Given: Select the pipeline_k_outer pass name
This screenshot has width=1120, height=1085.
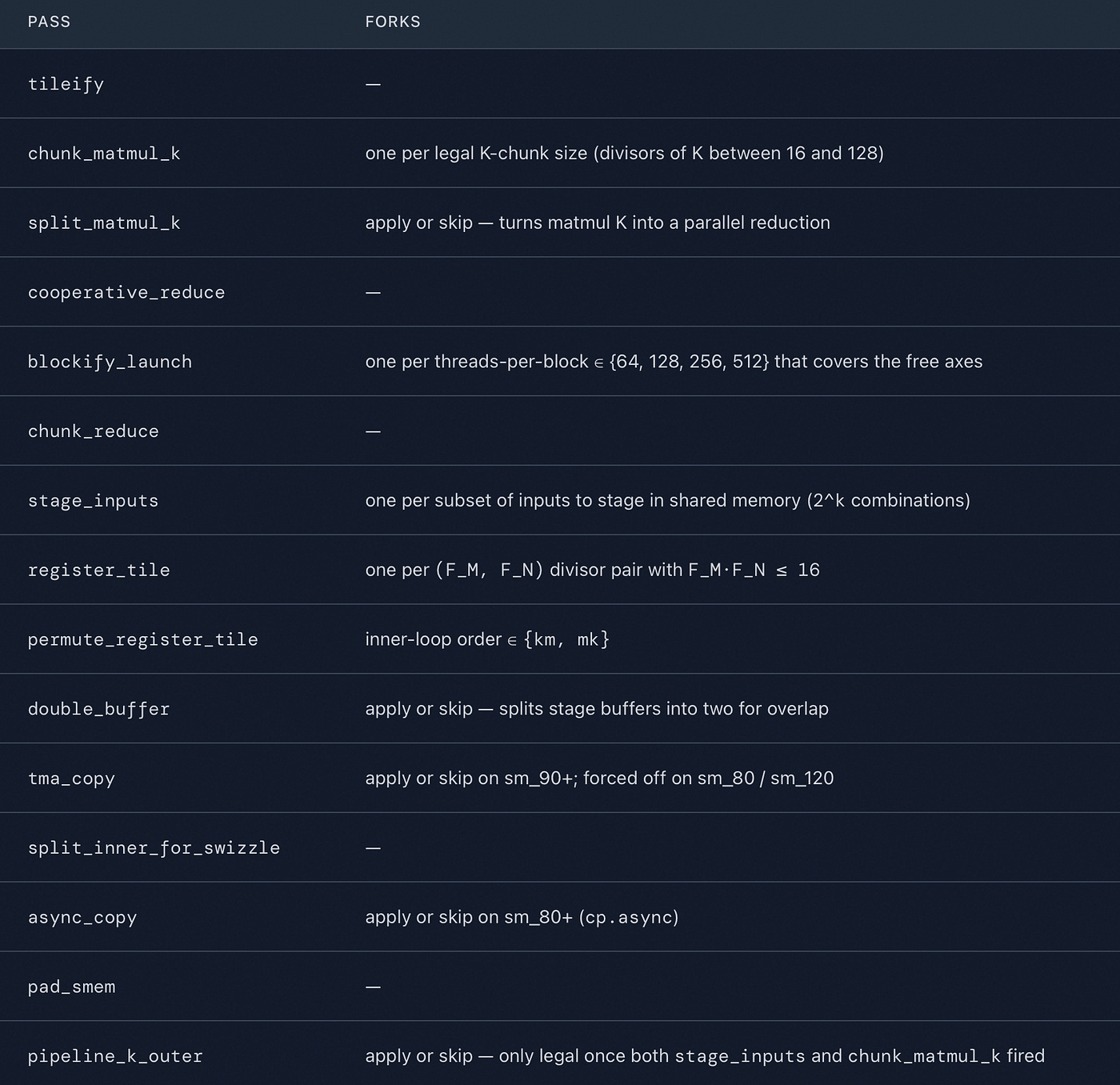Looking at the screenshot, I should pos(115,1056).
